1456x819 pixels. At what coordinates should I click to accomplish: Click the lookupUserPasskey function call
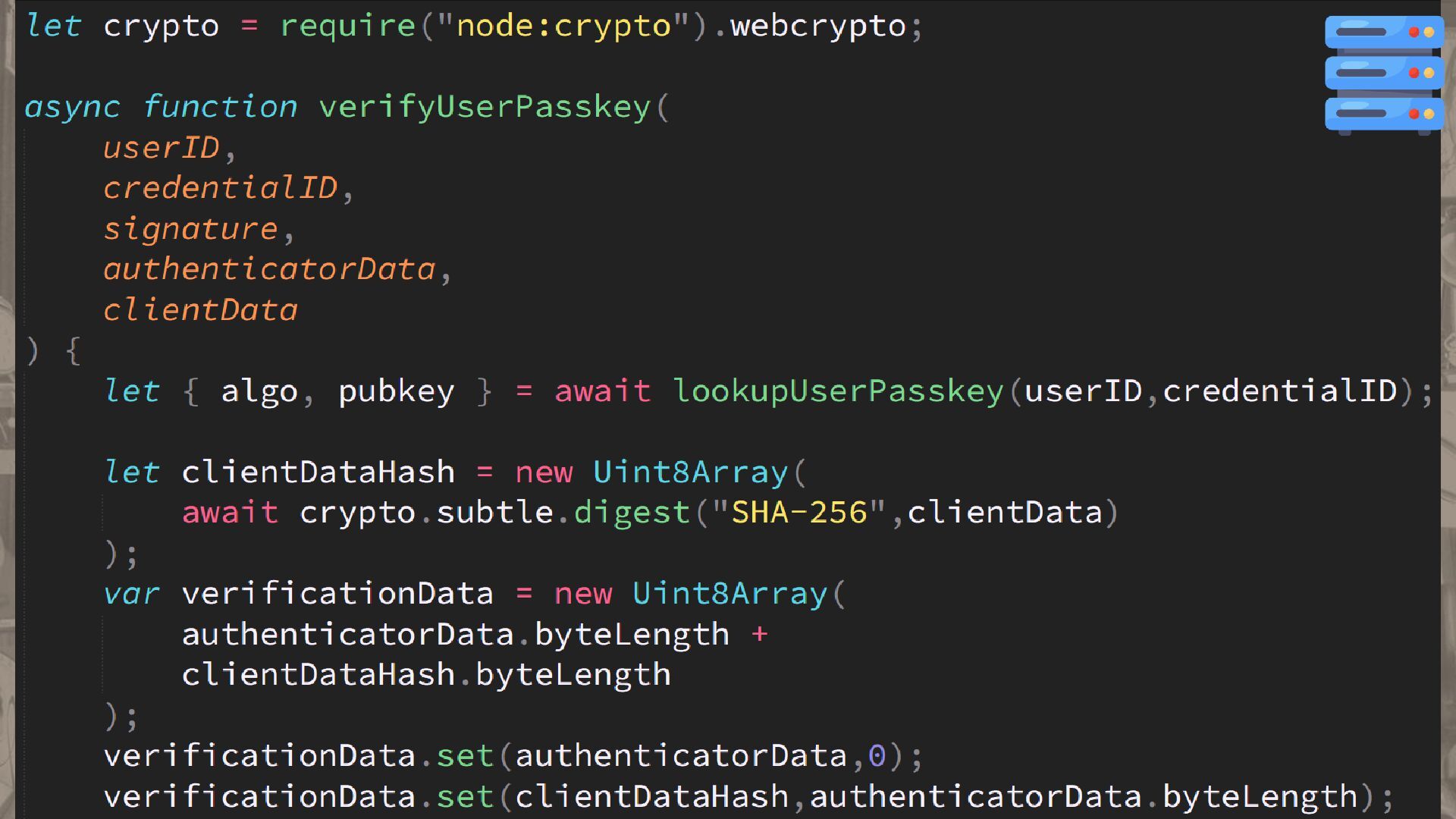tap(838, 391)
